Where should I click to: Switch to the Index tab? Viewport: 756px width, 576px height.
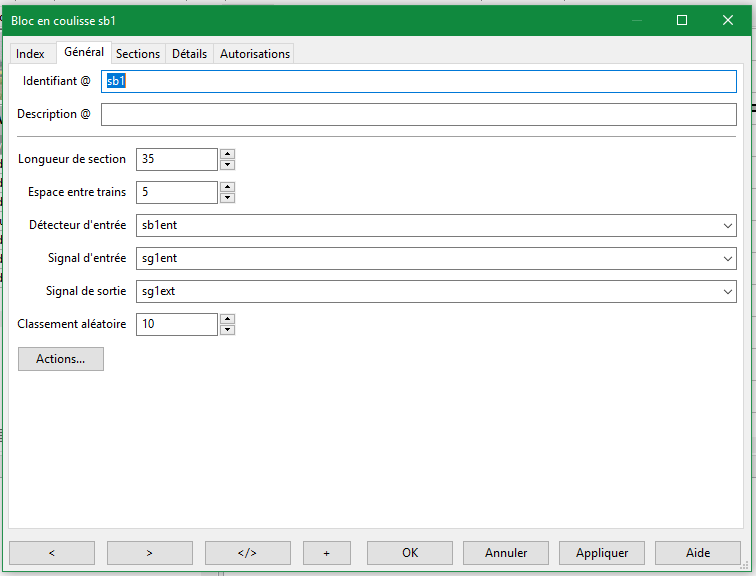(31, 54)
